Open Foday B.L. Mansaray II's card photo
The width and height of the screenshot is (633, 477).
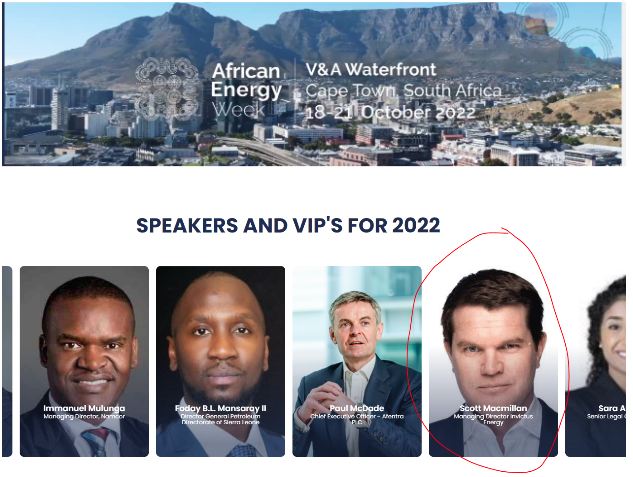click(x=220, y=361)
